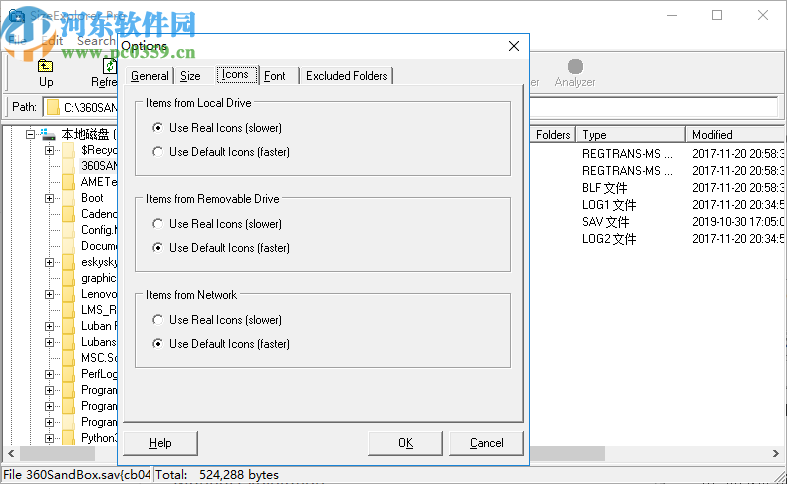
Task: Expand the Luban F folder node
Action: coord(49,326)
